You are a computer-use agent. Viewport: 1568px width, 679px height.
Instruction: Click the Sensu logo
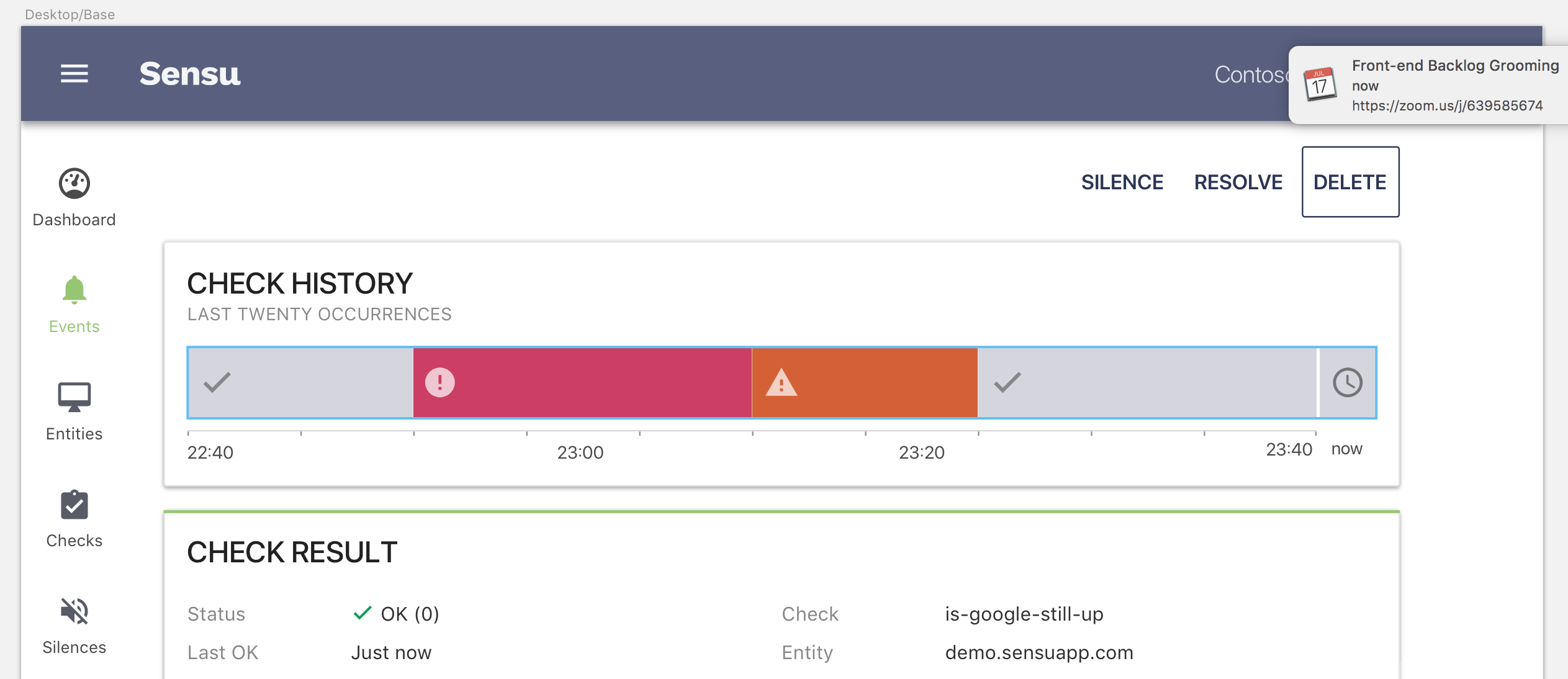(x=189, y=74)
